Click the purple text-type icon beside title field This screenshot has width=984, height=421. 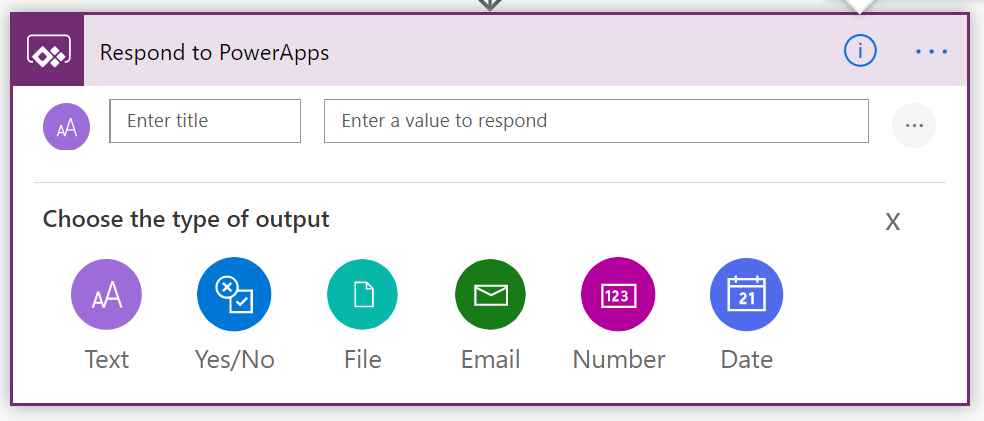tap(67, 127)
